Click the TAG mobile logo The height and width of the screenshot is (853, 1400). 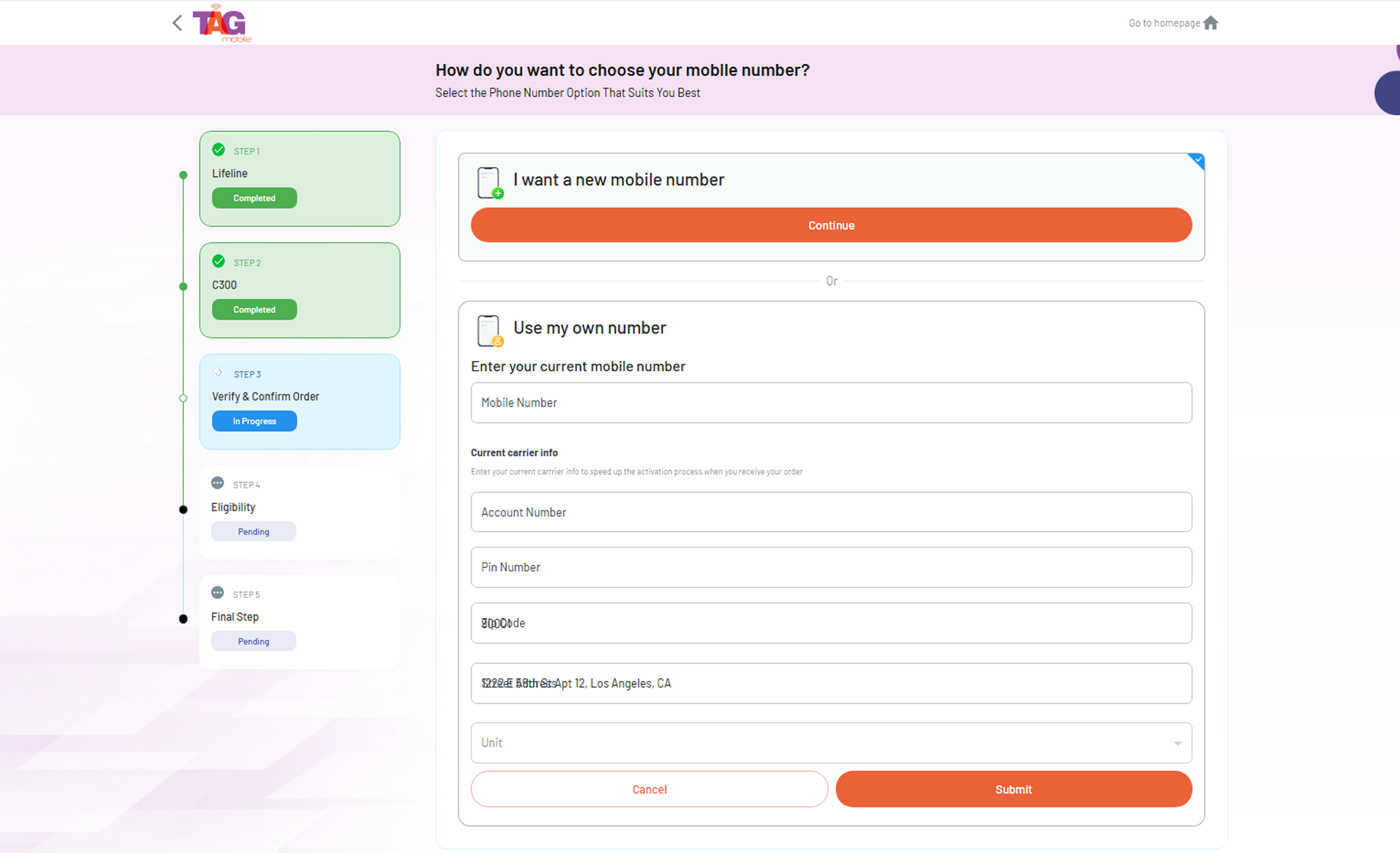pyautogui.click(x=221, y=23)
